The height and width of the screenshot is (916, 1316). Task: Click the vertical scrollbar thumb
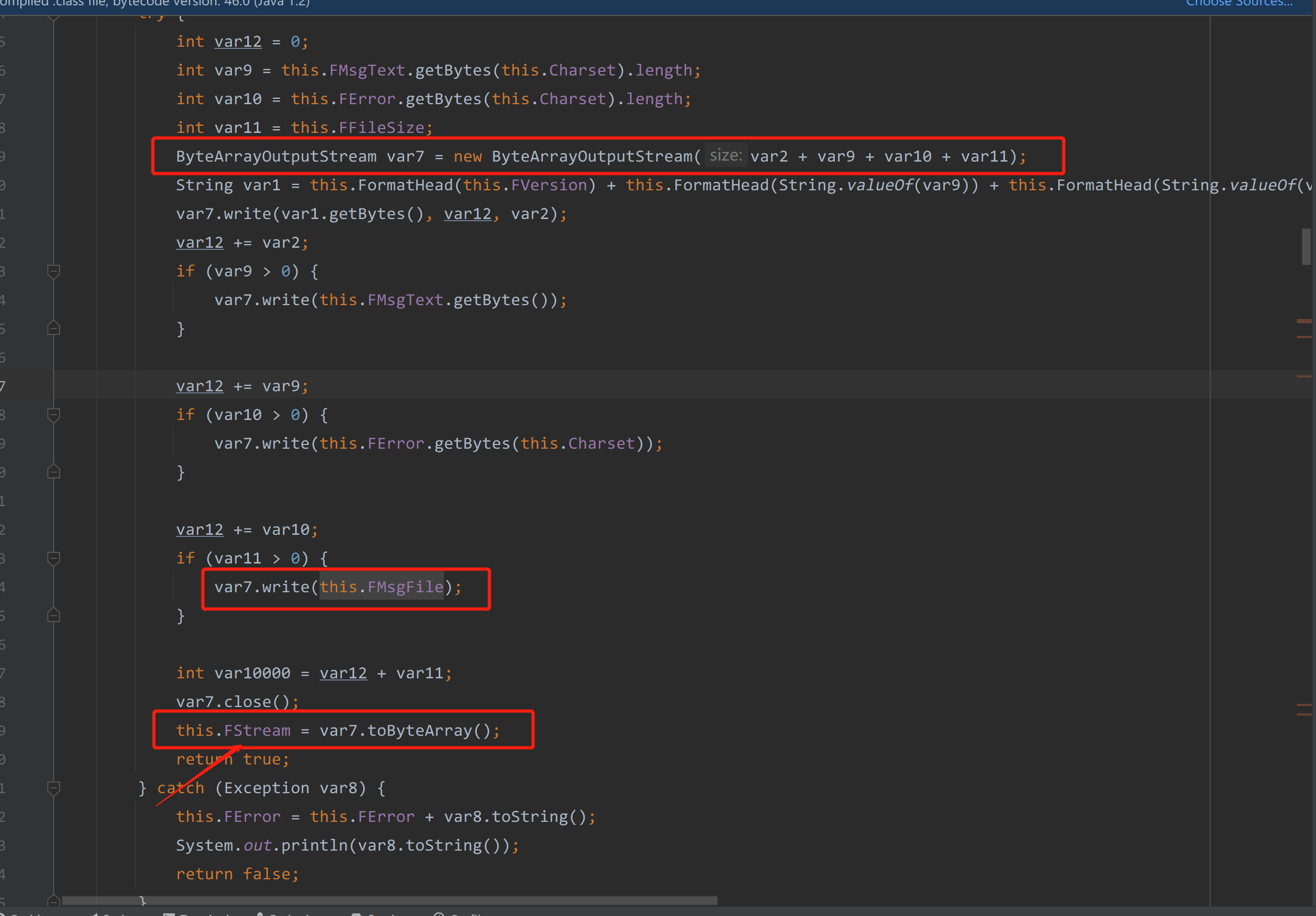(1306, 247)
